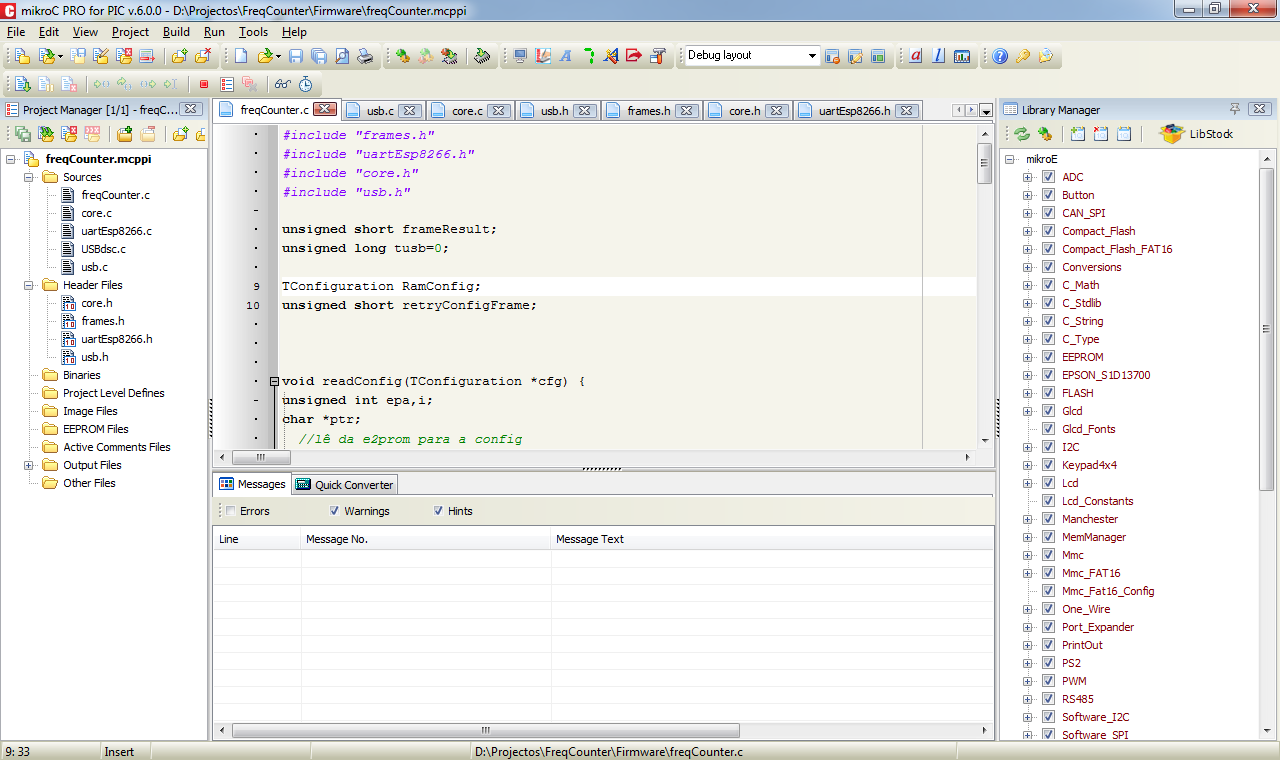This screenshot has width=1280, height=760.
Task: Click the blue italic 'I' toolbar icon
Action: tap(938, 56)
